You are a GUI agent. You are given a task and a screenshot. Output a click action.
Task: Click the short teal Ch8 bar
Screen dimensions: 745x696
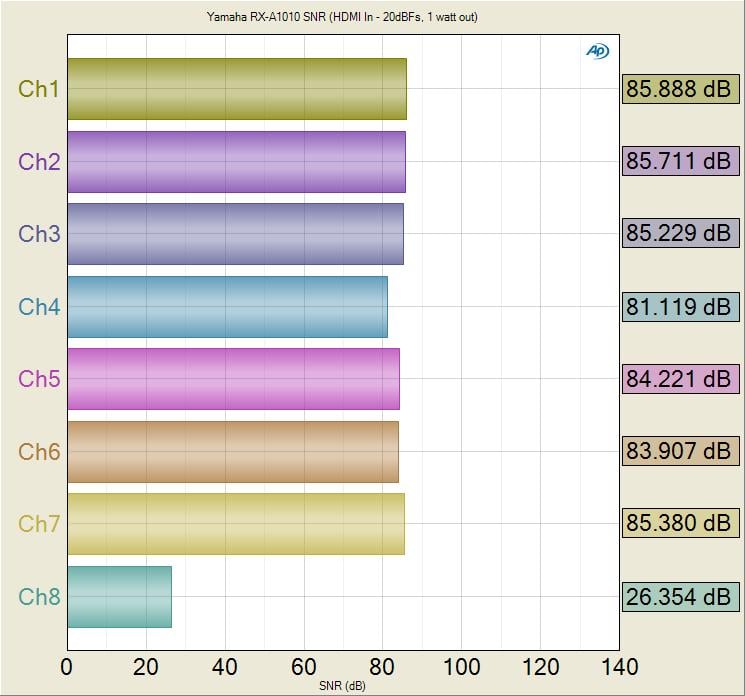point(119,597)
